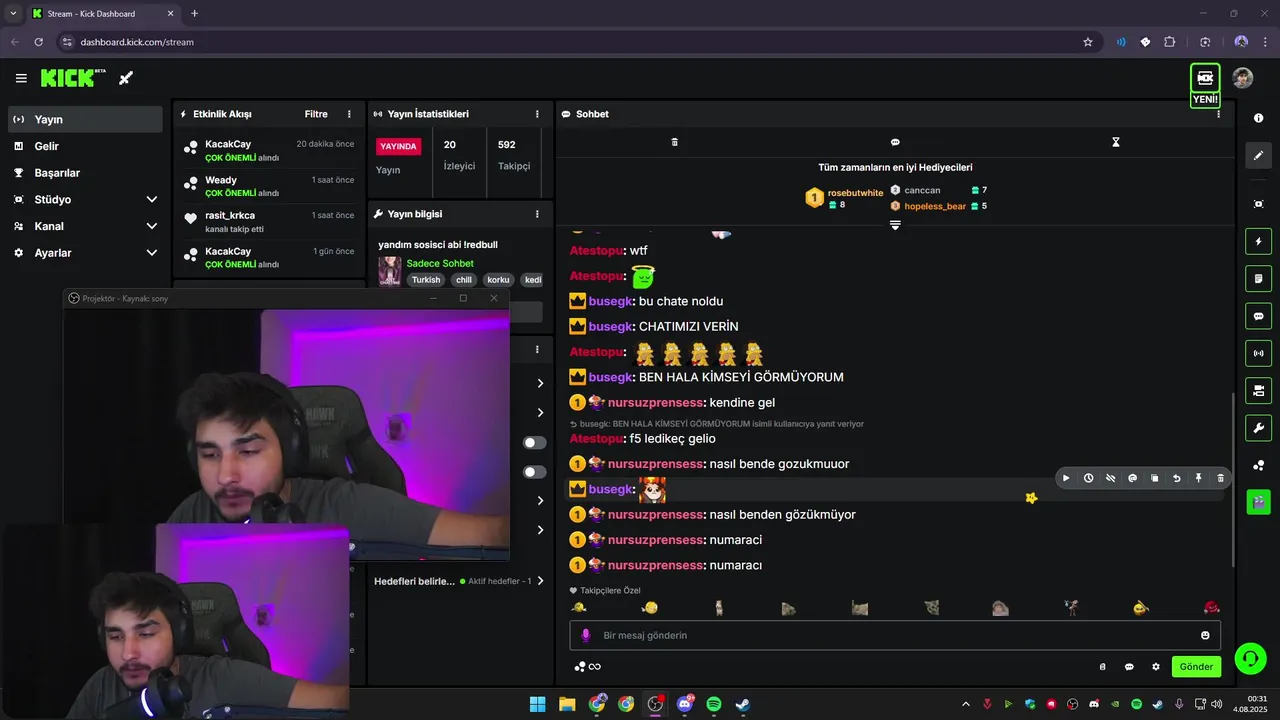
Task: Click the trash icon at the top of the chat
Action: (674, 142)
